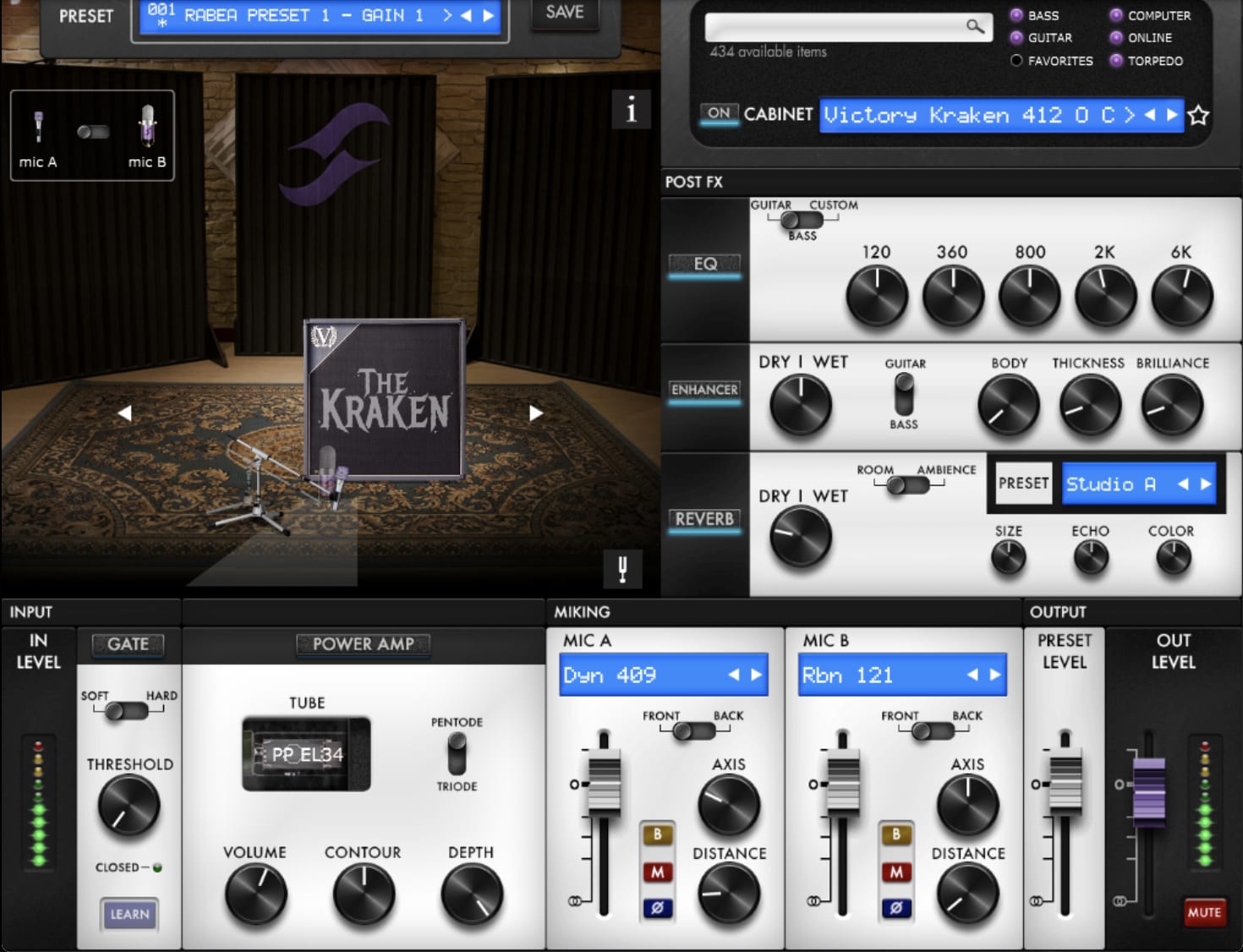Toggle the POWER AMP button
The image size is (1243, 952).
point(364,644)
